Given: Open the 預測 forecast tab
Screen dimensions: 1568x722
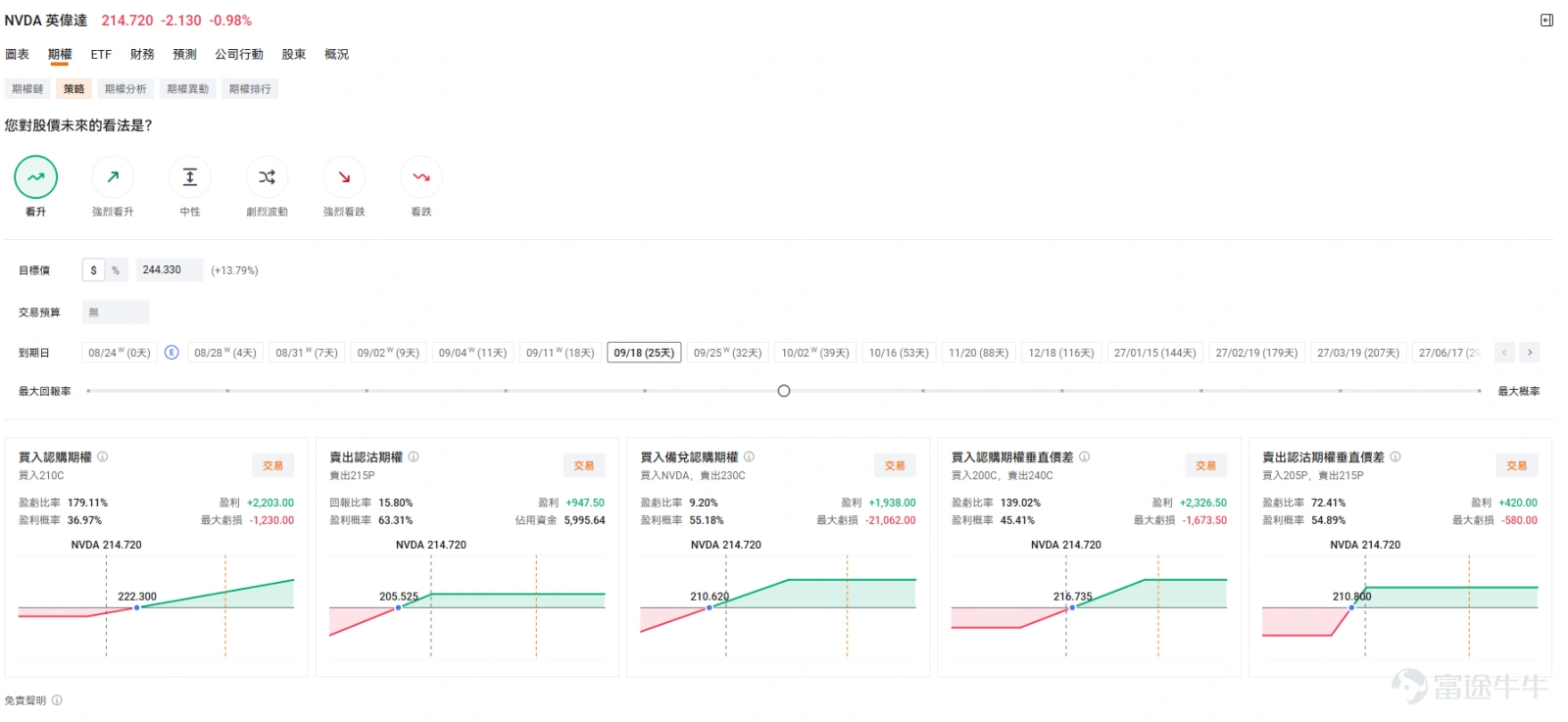Looking at the screenshot, I should pyautogui.click(x=184, y=55).
